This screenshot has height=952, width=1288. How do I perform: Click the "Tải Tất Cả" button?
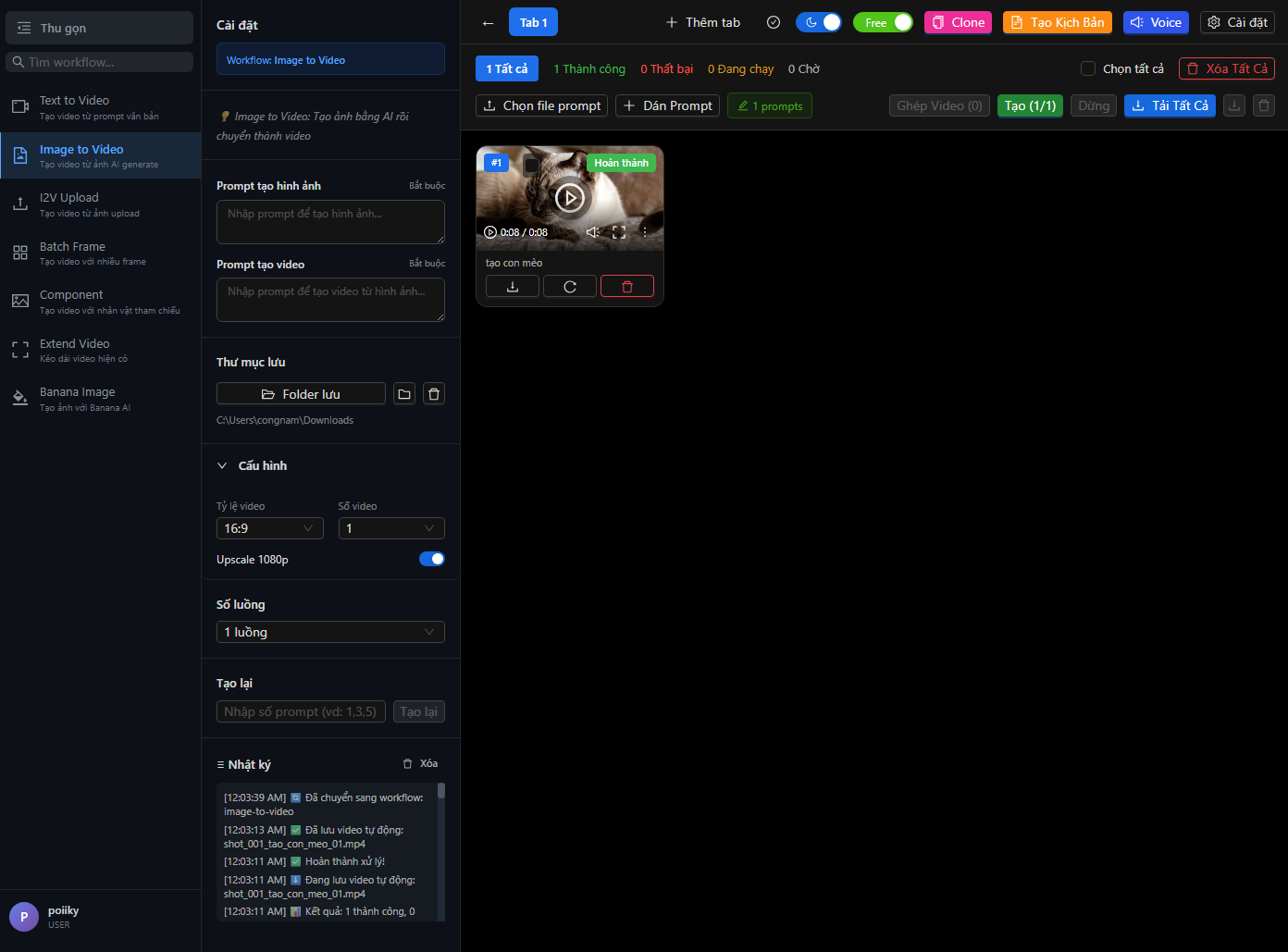tap(1170, 105)
